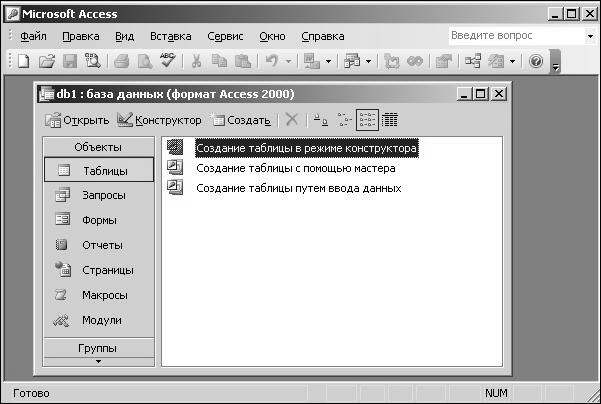Click the Properties toolbar icon
Image resolution: width=601 pixels, height=404 pixels.
444,61
